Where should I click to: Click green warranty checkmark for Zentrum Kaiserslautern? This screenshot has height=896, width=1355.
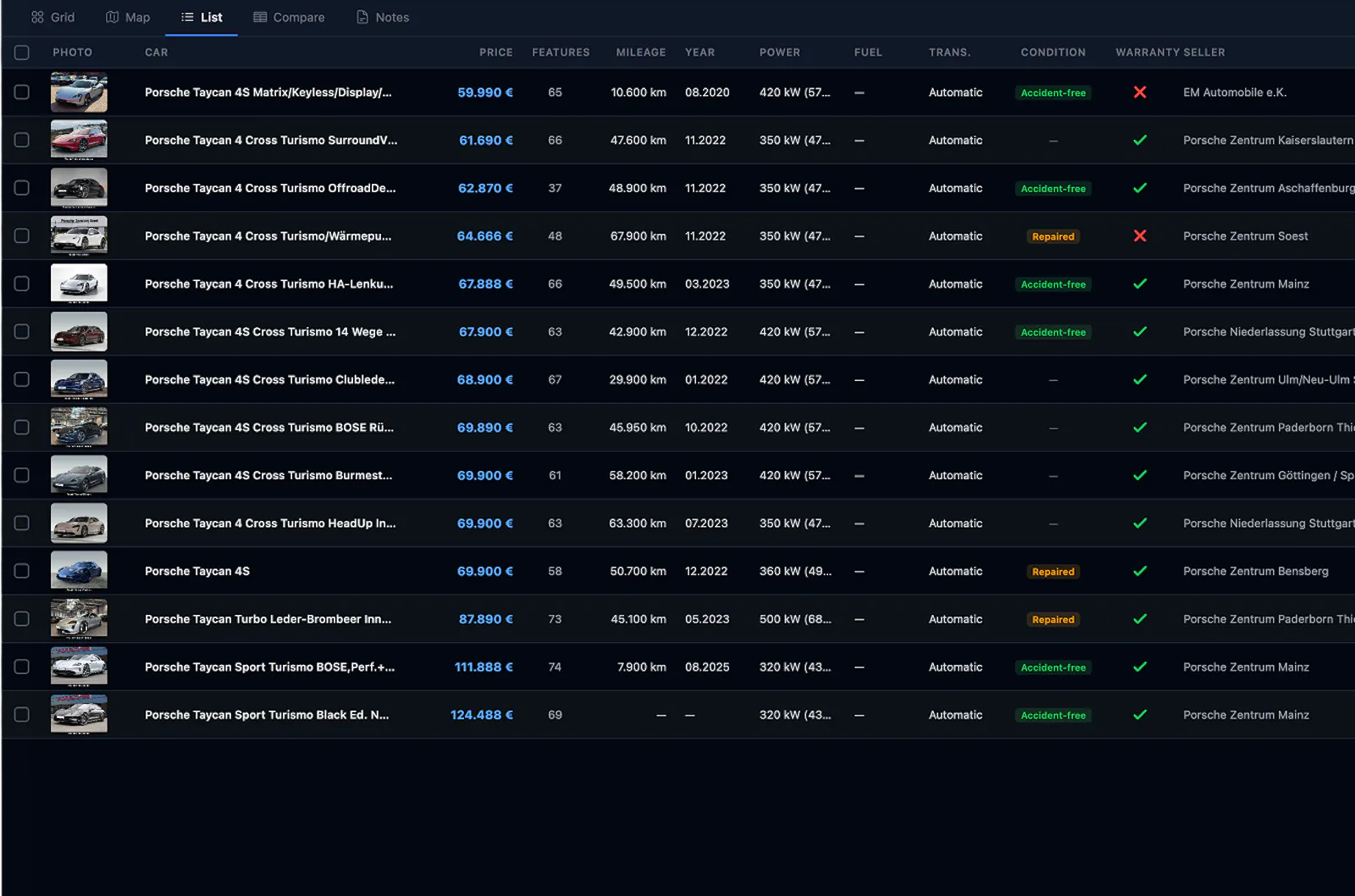(x=1140, y=140)
